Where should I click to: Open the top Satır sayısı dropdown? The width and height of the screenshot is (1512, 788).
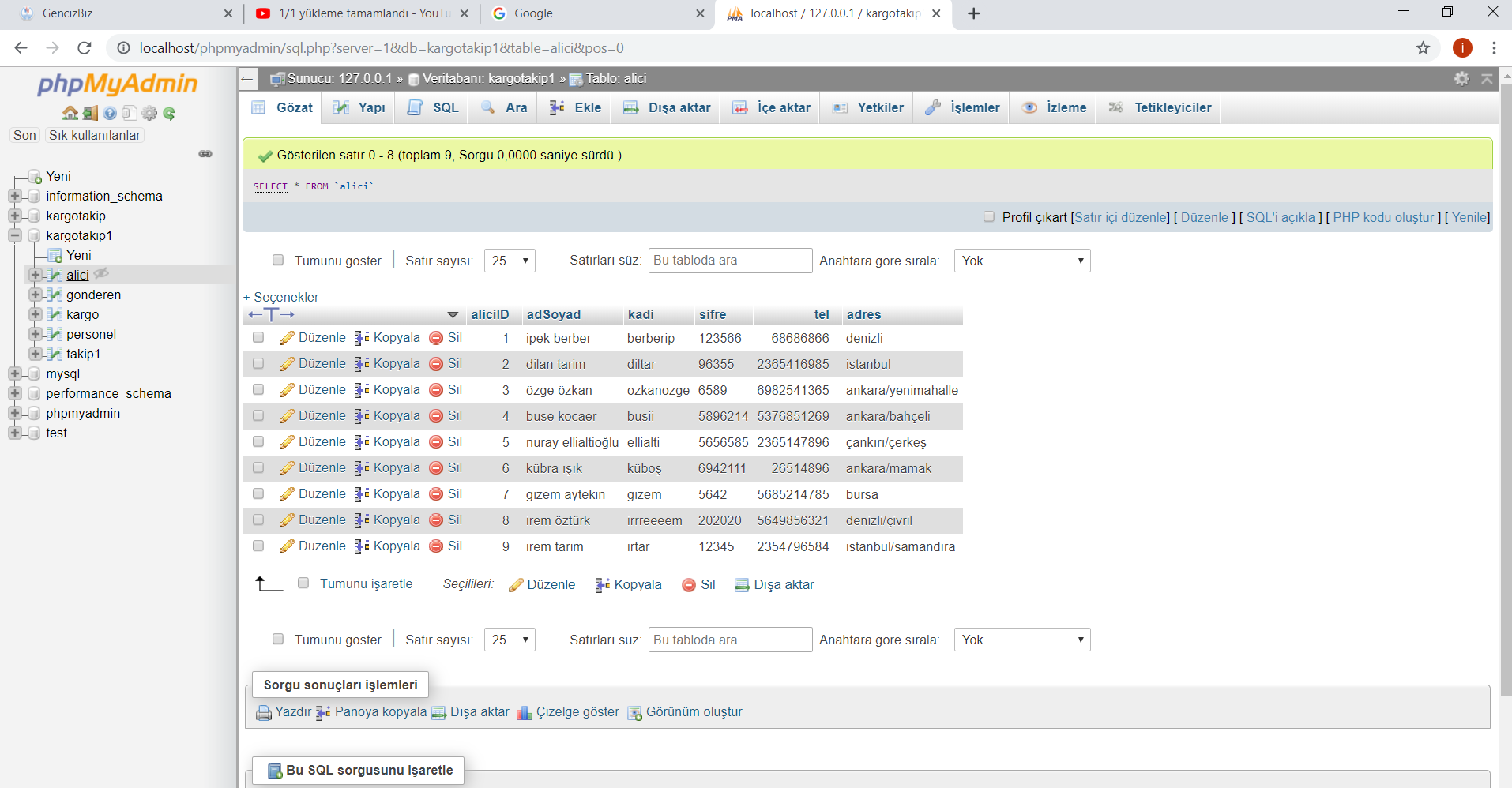(510, 261)
